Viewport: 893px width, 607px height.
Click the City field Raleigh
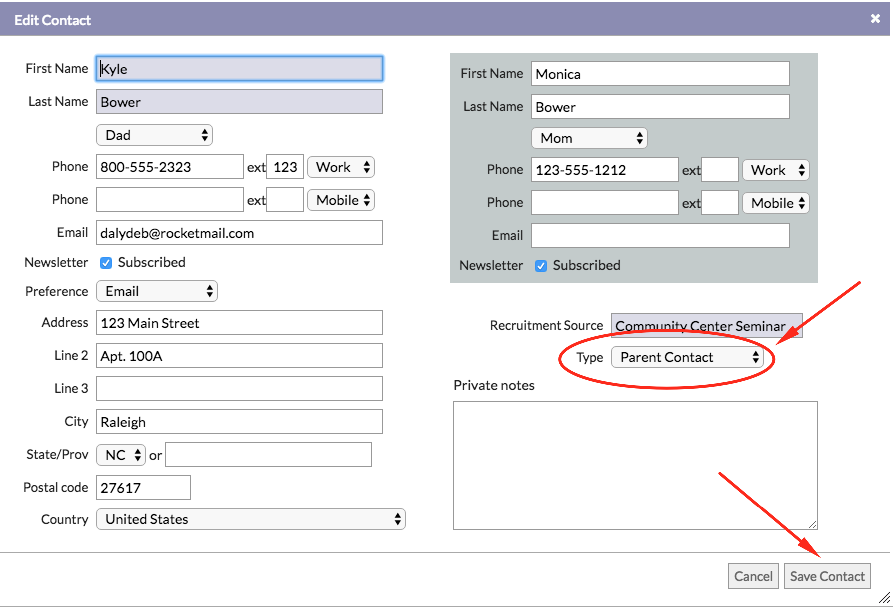(239, 422)
